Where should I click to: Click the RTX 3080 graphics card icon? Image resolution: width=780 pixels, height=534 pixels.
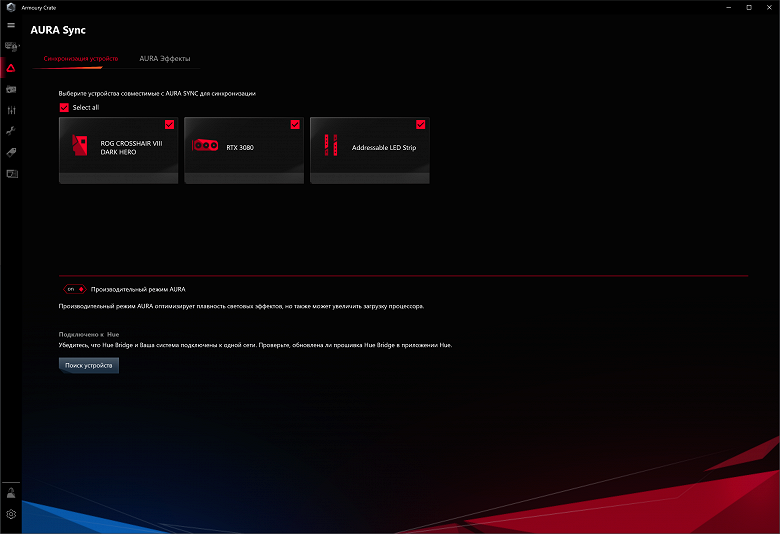[x=205, y=145]
